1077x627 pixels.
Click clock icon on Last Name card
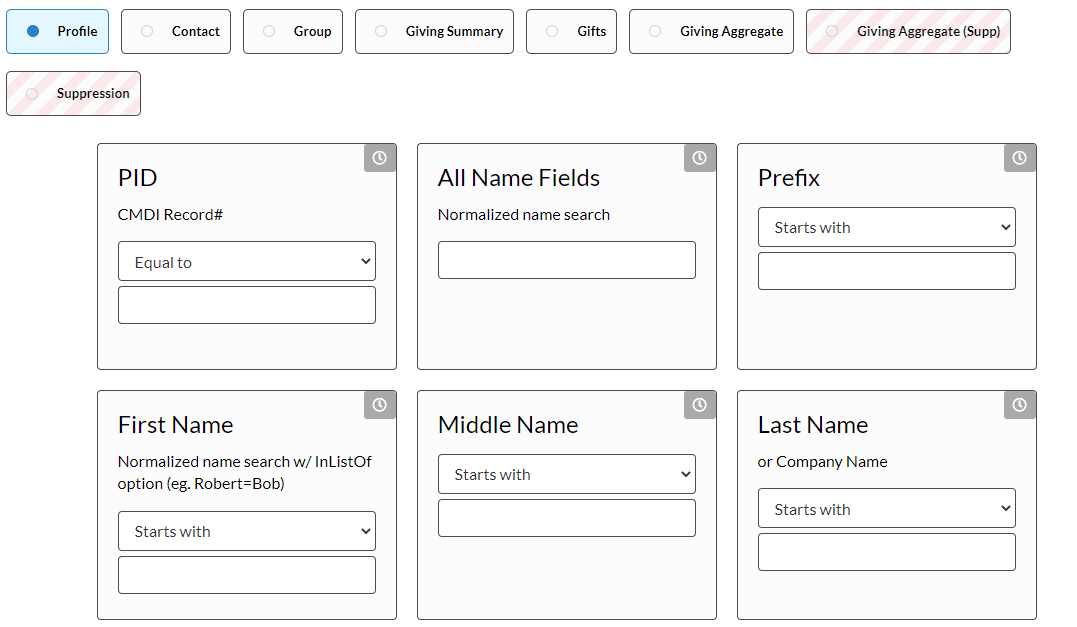coord(1020,405)
